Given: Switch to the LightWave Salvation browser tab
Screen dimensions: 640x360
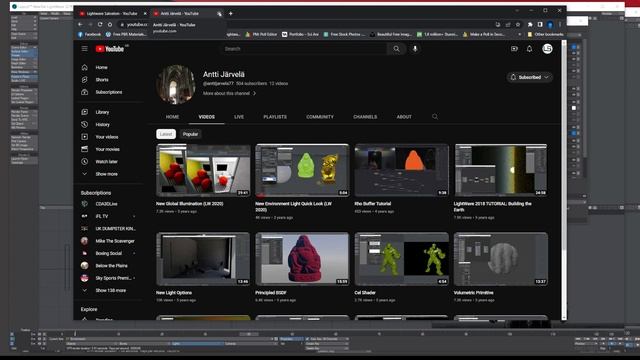Looking at the screenshot, I should pyautogui.click(x=112, y=13).
